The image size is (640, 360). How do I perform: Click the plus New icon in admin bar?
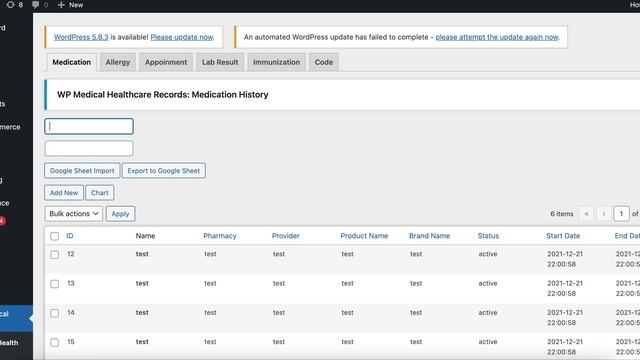point(61,5)
